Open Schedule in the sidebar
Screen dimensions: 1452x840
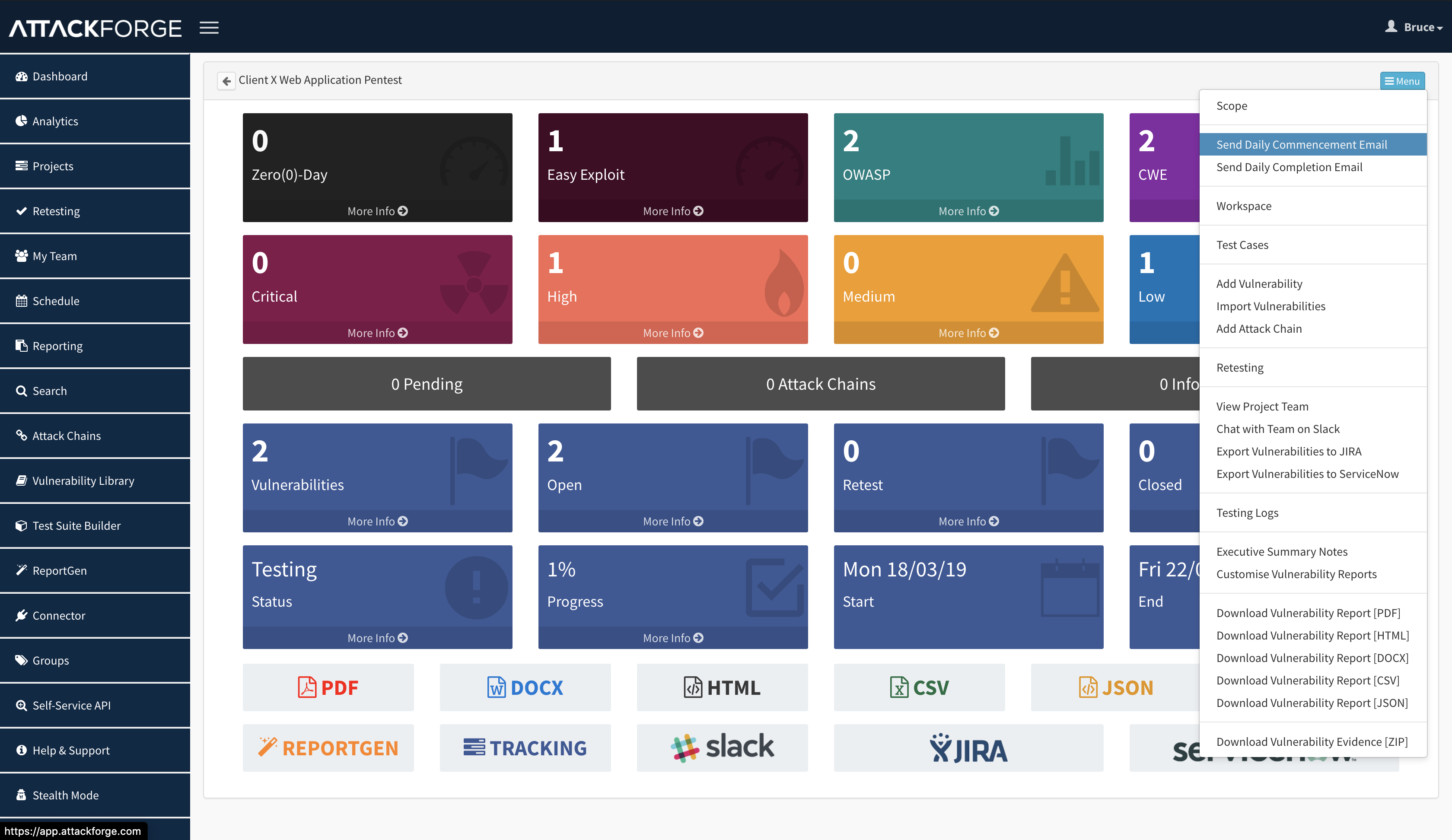(x=95, y=301)
